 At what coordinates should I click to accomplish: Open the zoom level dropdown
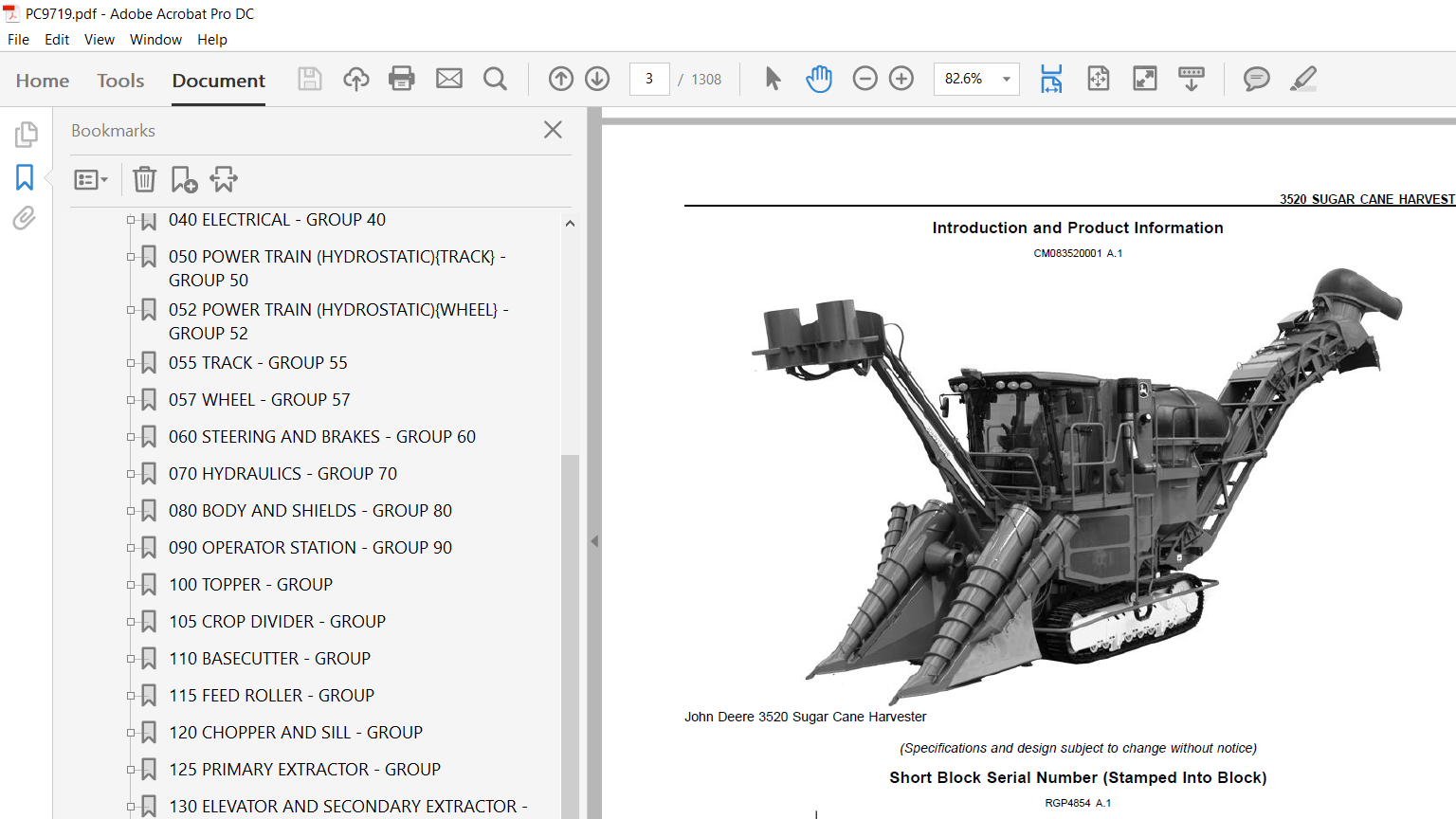coord(1007,79)
